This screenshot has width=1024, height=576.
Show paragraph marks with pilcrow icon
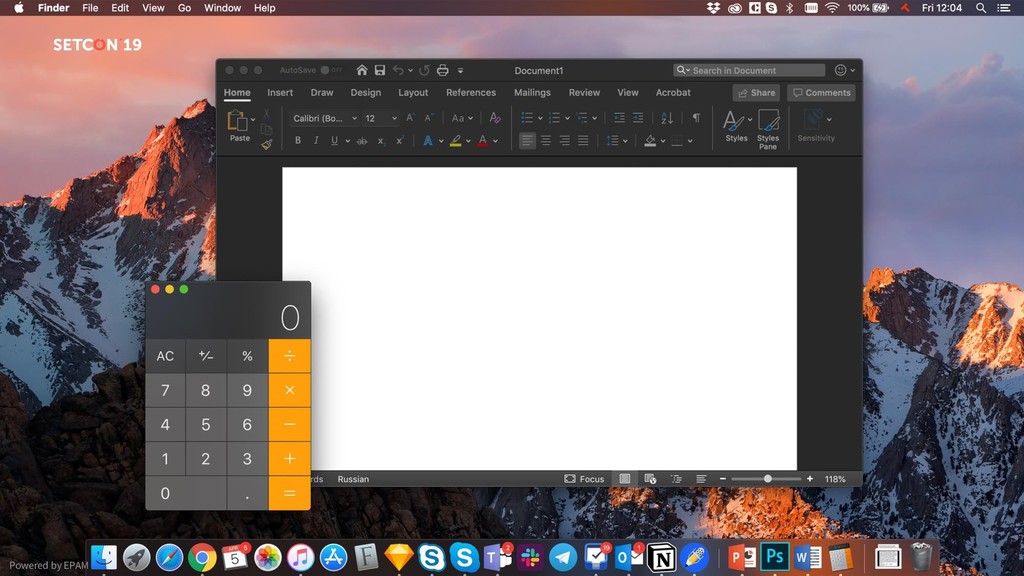coord(696,118)
